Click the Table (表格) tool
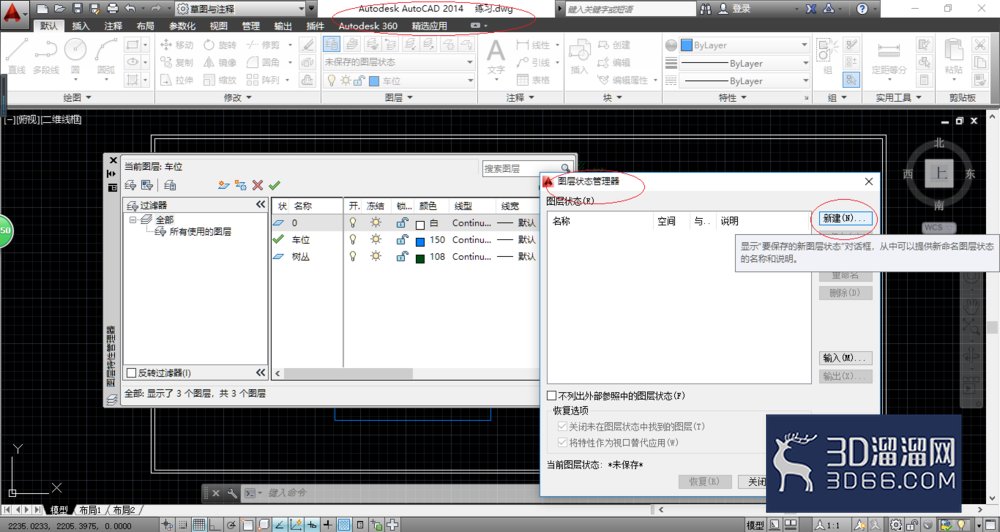The image size is (1000, 532). coord(533,80)
